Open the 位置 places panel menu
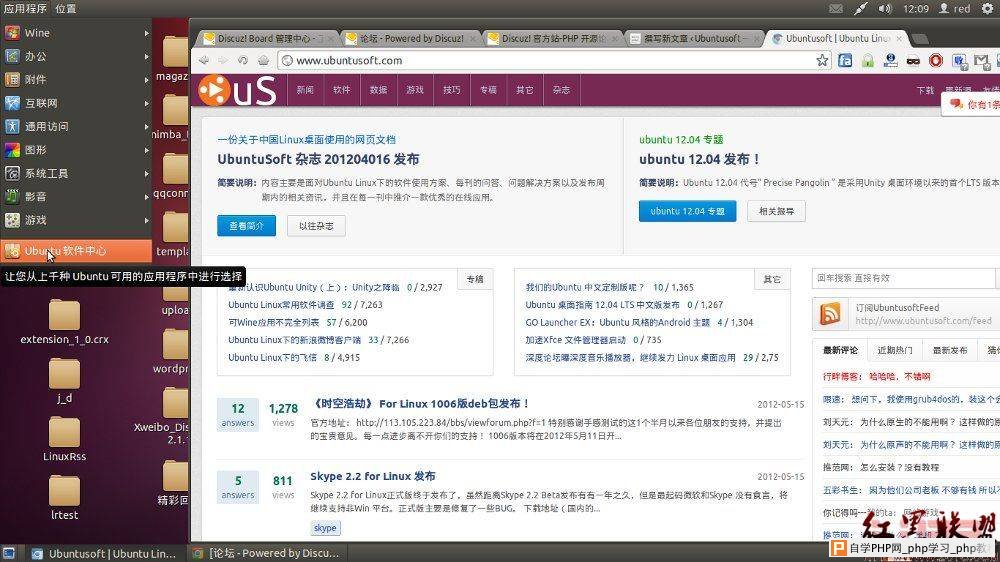The height and width of the screenshot is (562, 1000). (x=66, y=8)
